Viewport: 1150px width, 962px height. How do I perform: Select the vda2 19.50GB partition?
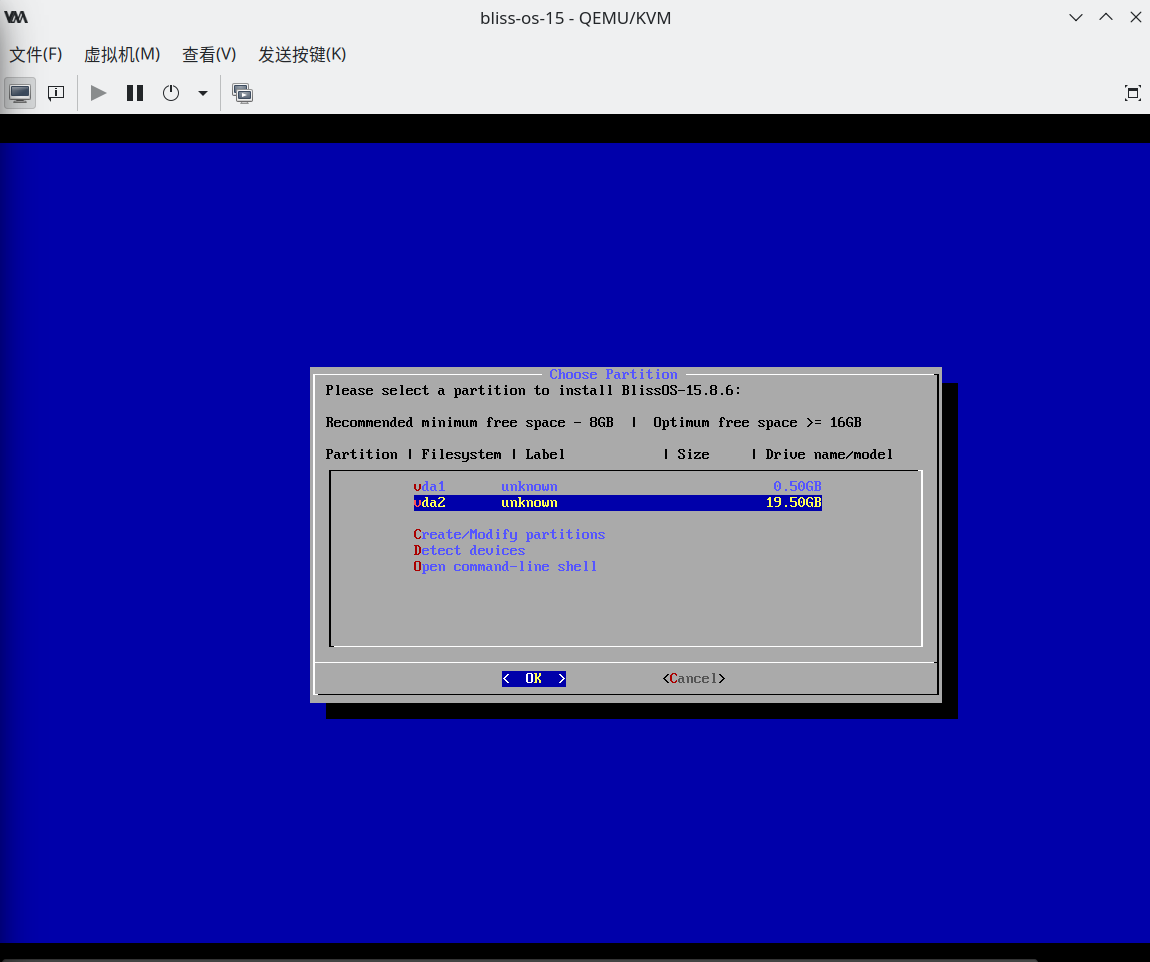point(617,502)
